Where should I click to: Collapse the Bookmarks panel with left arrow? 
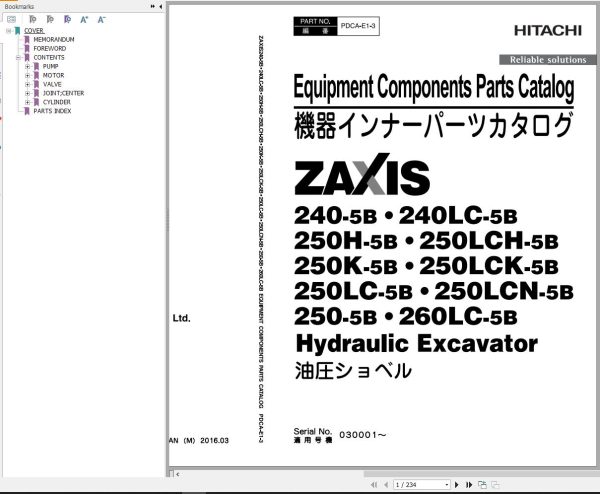pyautogui.click(x=160, y=6)
